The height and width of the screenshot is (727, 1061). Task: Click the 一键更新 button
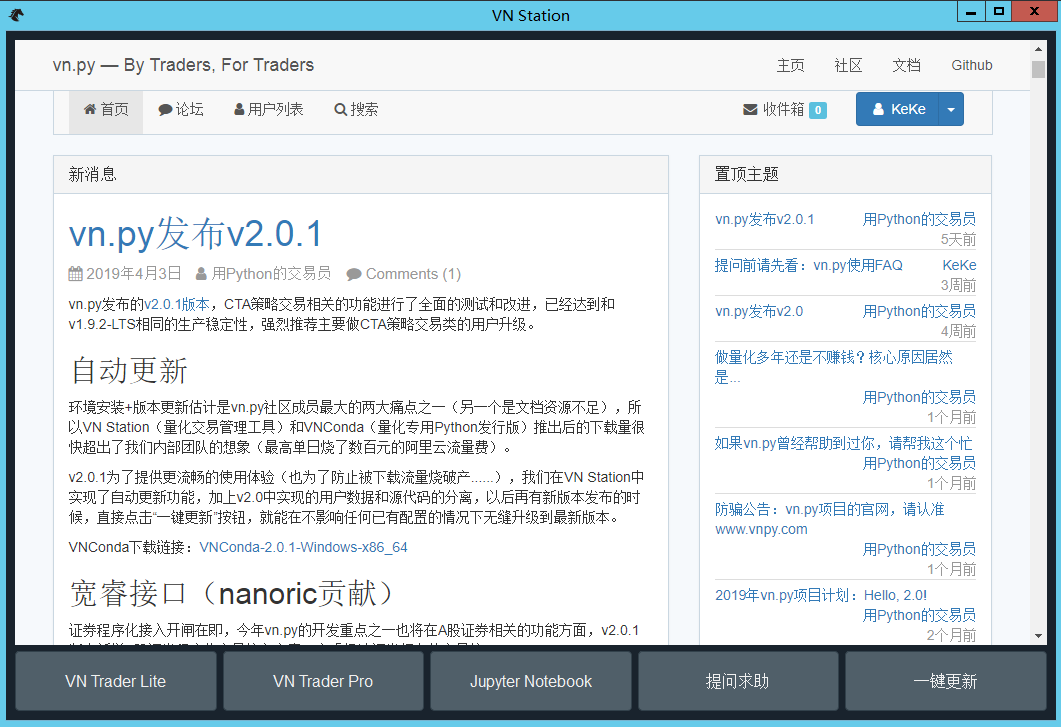[x=946, y=681]
